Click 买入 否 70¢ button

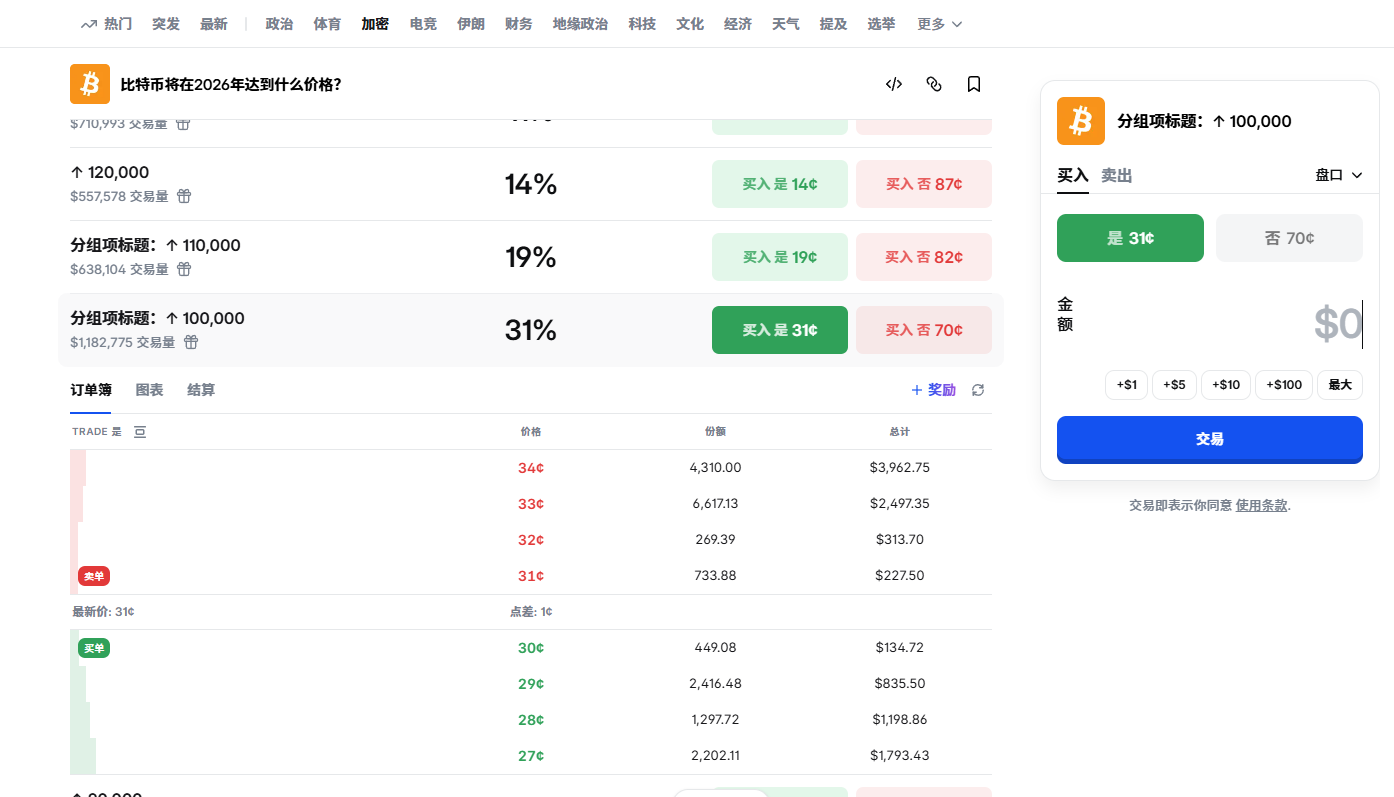pyautogui.click(x=924, y=330)
